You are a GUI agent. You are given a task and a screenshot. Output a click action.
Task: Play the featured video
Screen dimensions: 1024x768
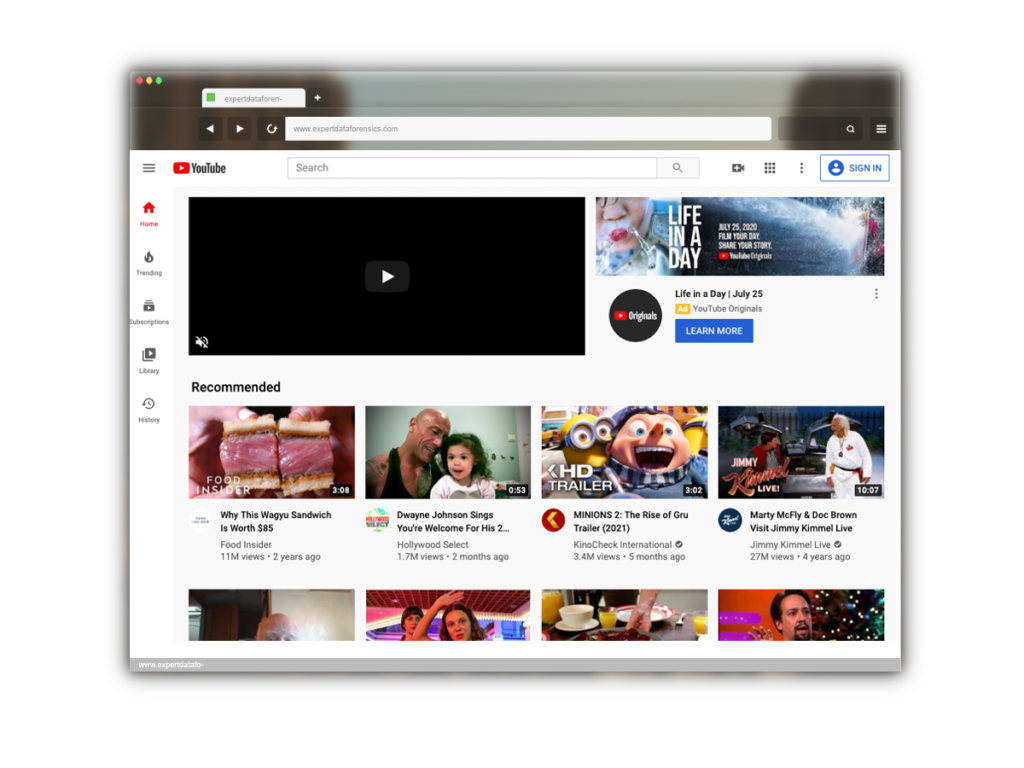click(x=387, y=276)
